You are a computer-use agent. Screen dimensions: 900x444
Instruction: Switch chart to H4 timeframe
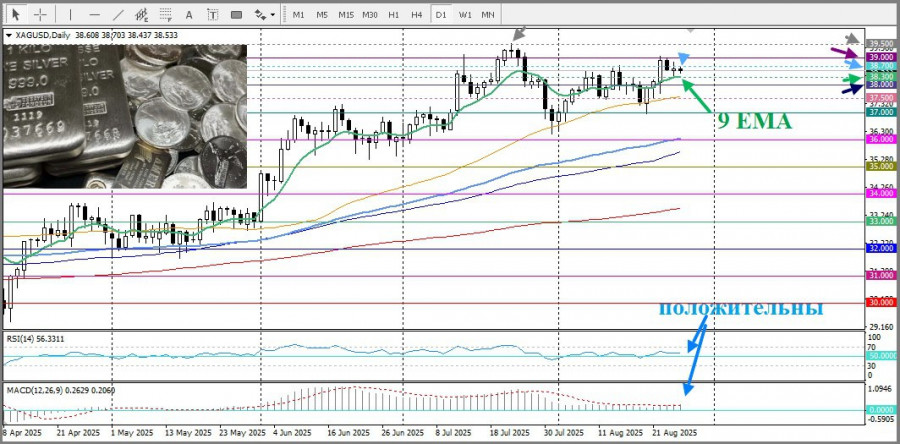pyautogui.click(x=417, y=14)
